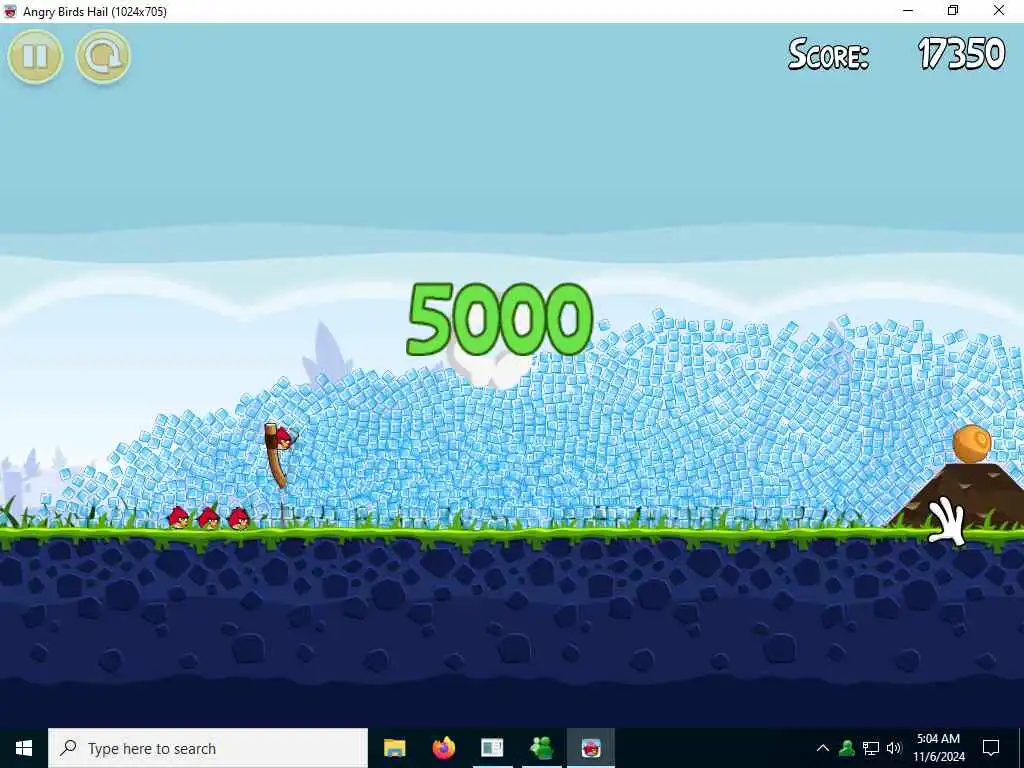Viewport: 1024px width, 768px height.
Task: Click the orange ball on the dirt mound
Action: 972,443
